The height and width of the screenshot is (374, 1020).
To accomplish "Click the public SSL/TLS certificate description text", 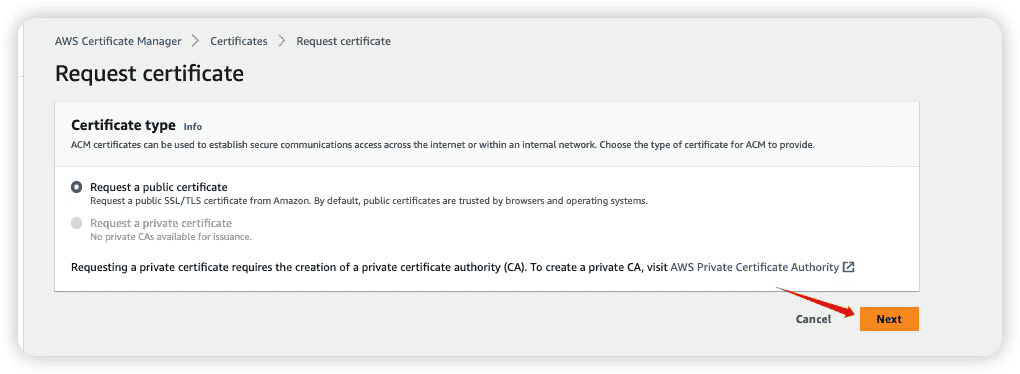I will [x=369, y=201].
